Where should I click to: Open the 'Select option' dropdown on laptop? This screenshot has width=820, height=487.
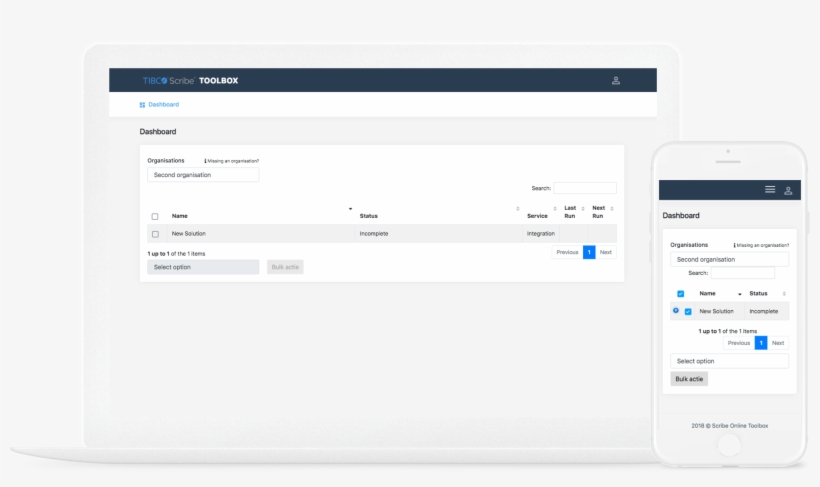pos(203,267)
